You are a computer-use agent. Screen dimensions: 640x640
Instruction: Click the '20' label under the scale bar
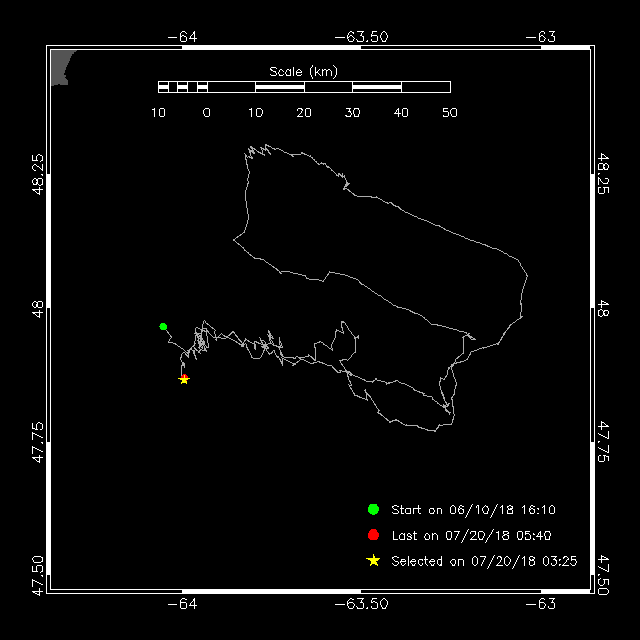(304, 113)
